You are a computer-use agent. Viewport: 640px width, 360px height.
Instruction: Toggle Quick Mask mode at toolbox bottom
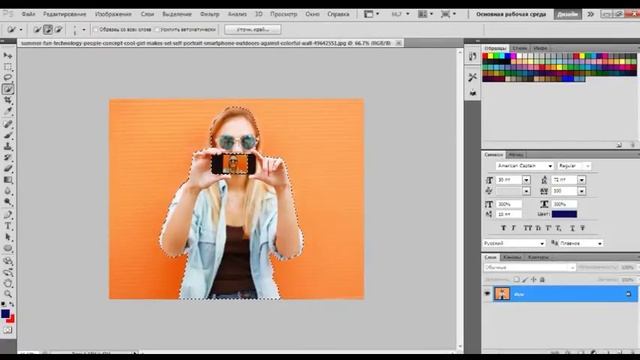(x=8, y=330)
